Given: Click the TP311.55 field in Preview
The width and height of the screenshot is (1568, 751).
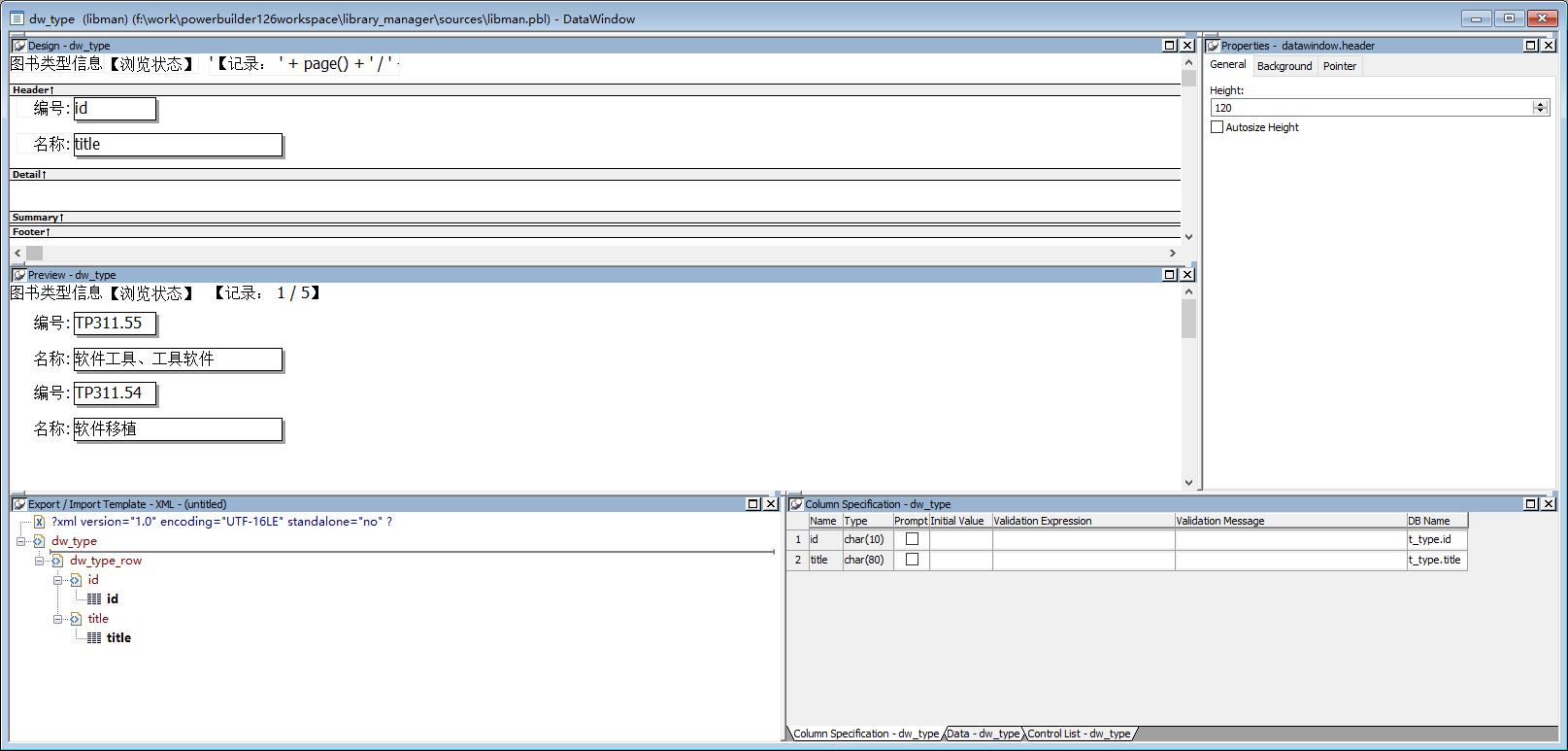Looking at the screenshot, I should [x=115, y=324].
